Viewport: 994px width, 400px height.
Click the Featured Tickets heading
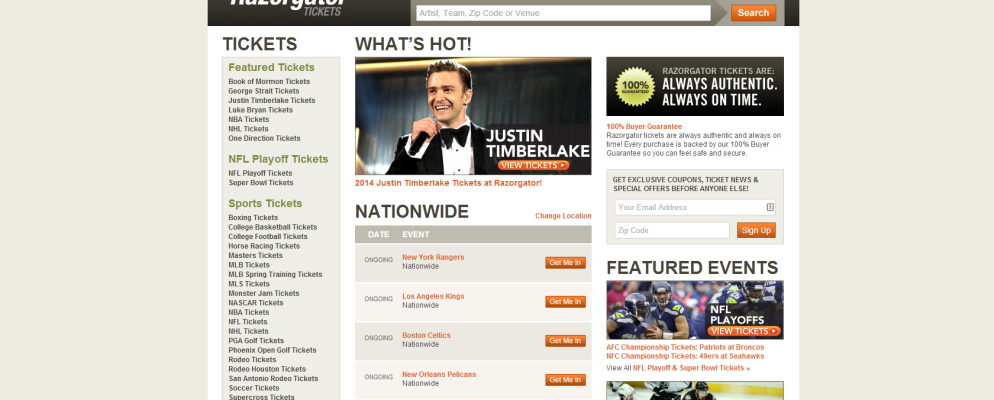point(271,68)
